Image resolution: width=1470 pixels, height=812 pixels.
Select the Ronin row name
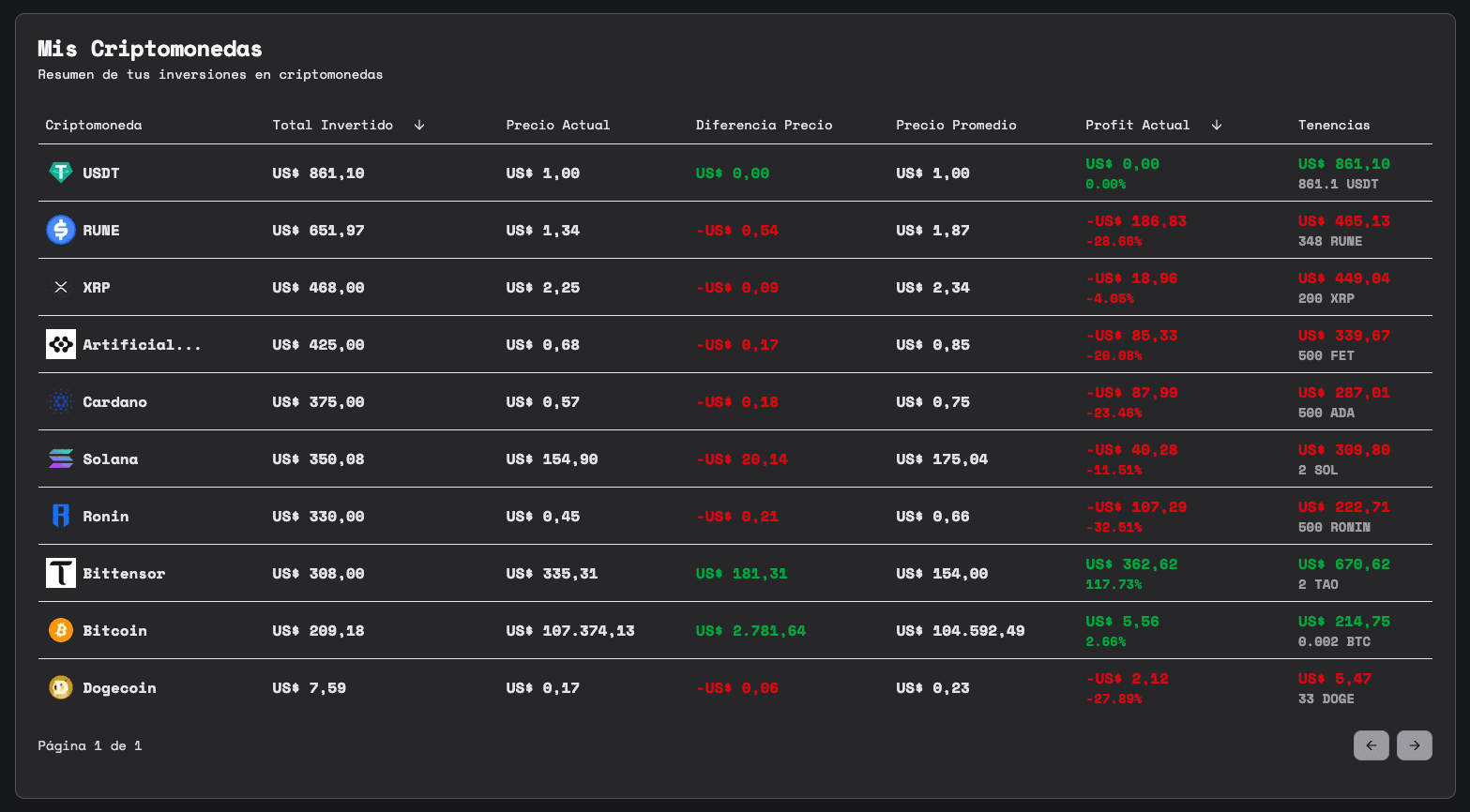tap(106, 516)
